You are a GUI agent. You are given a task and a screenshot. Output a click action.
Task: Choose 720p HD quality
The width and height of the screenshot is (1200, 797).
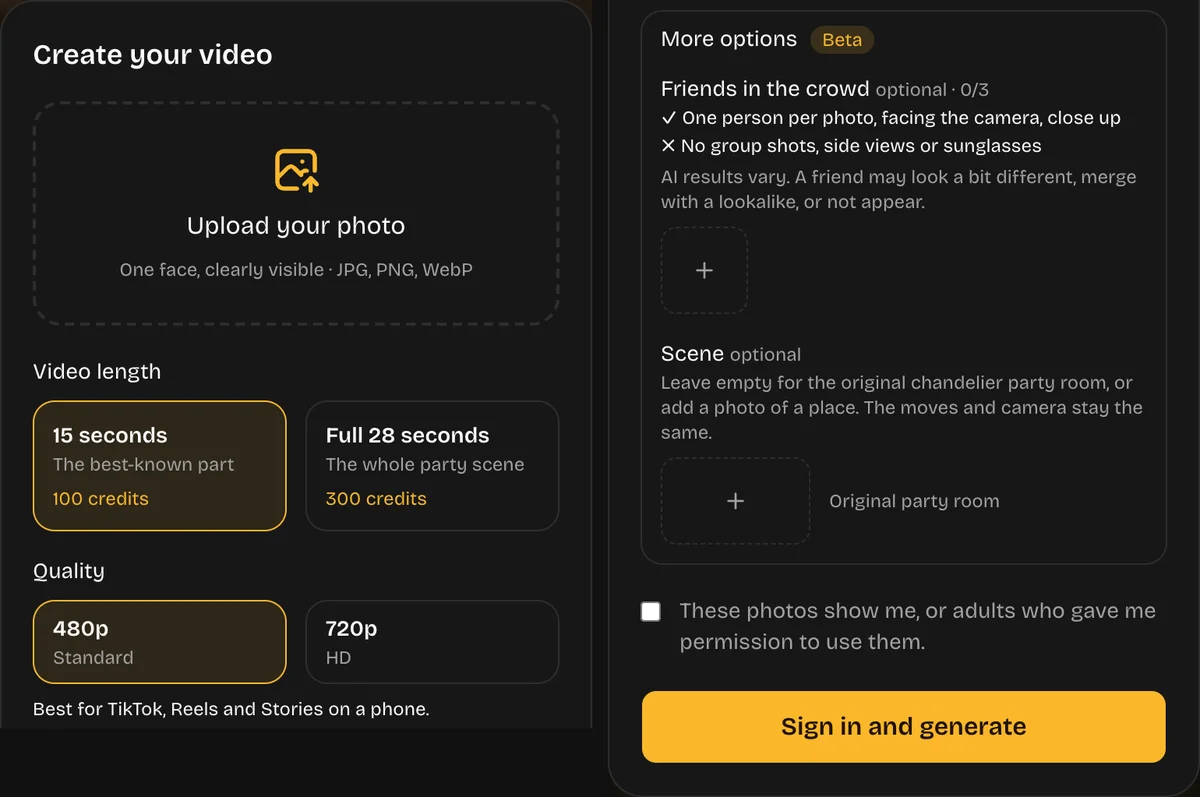click(432, 642)
